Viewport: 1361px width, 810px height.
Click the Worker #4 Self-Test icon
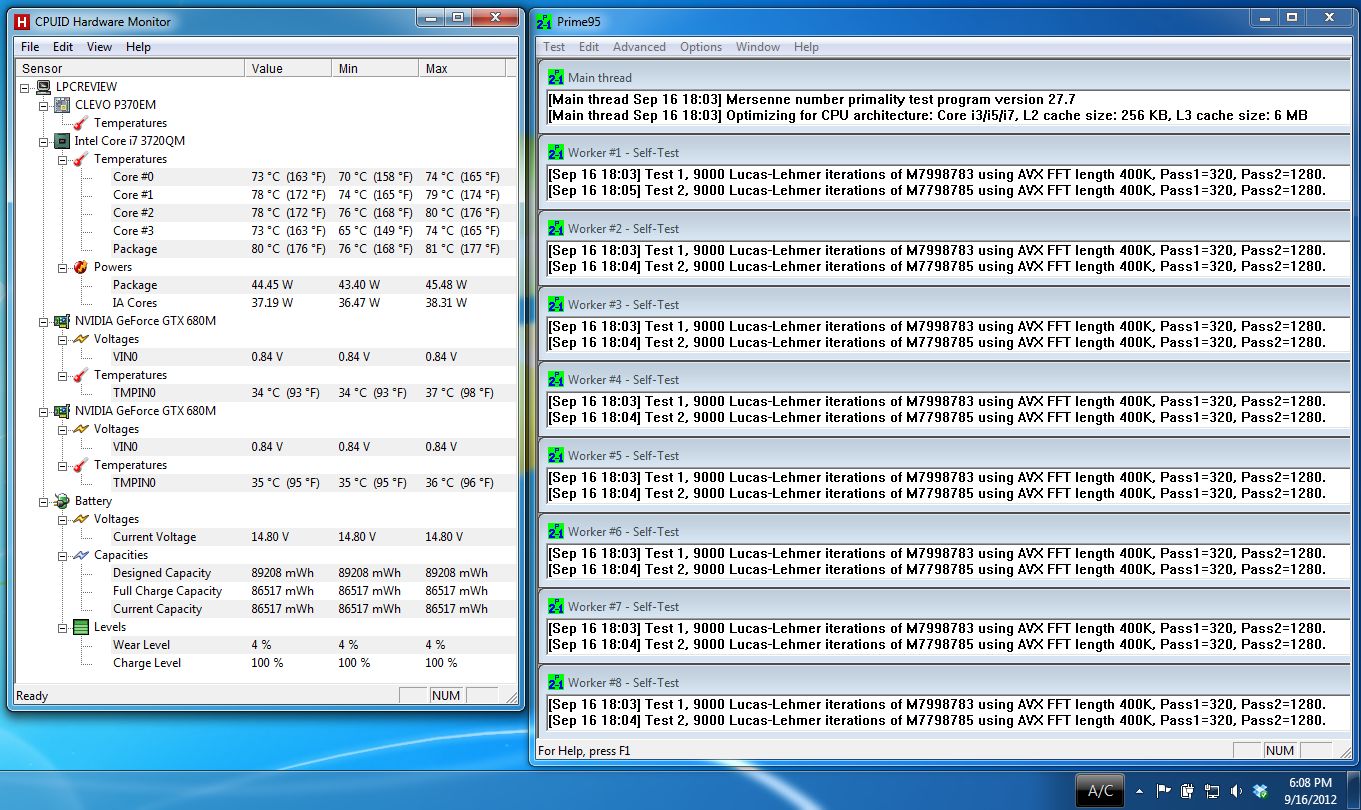tap(556, 379)
